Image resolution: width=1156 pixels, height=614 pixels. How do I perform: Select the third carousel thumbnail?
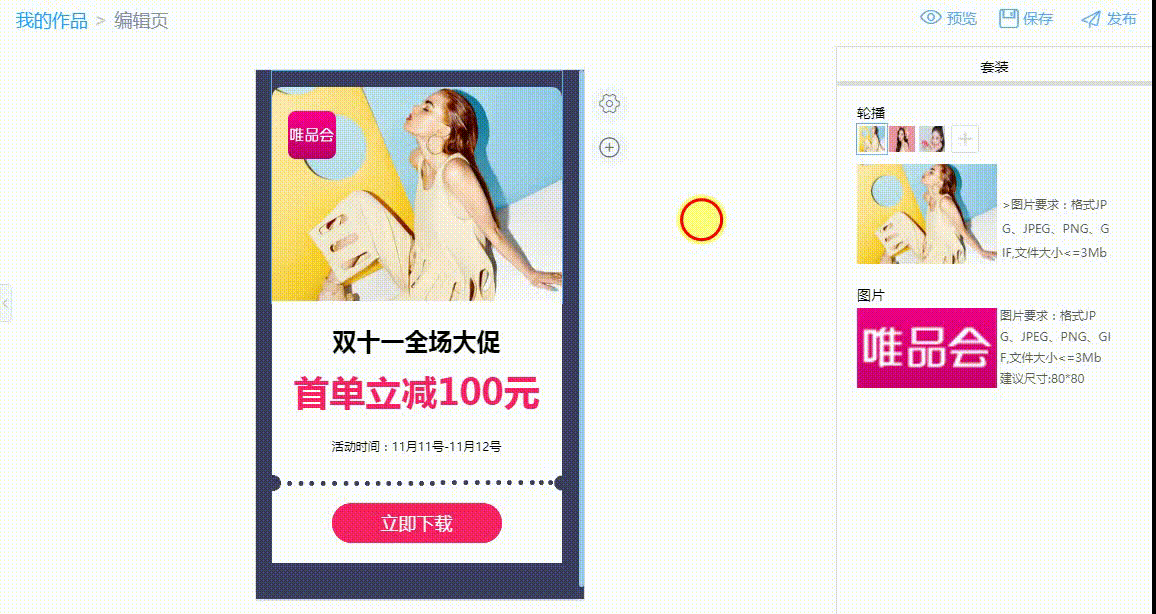tap(932, 139)
